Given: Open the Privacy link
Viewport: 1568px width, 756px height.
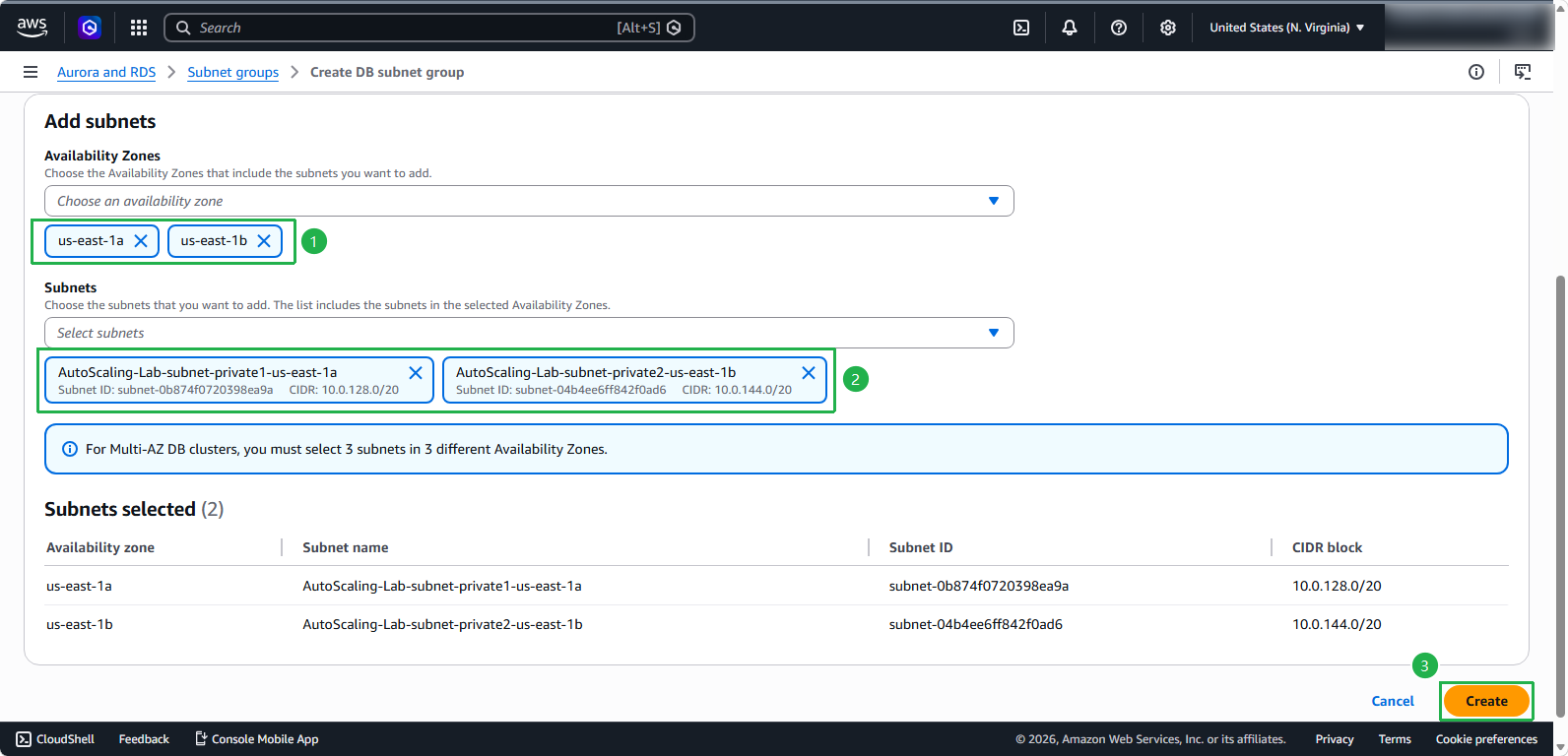Looking at the screenshot, I should 1335,739.
